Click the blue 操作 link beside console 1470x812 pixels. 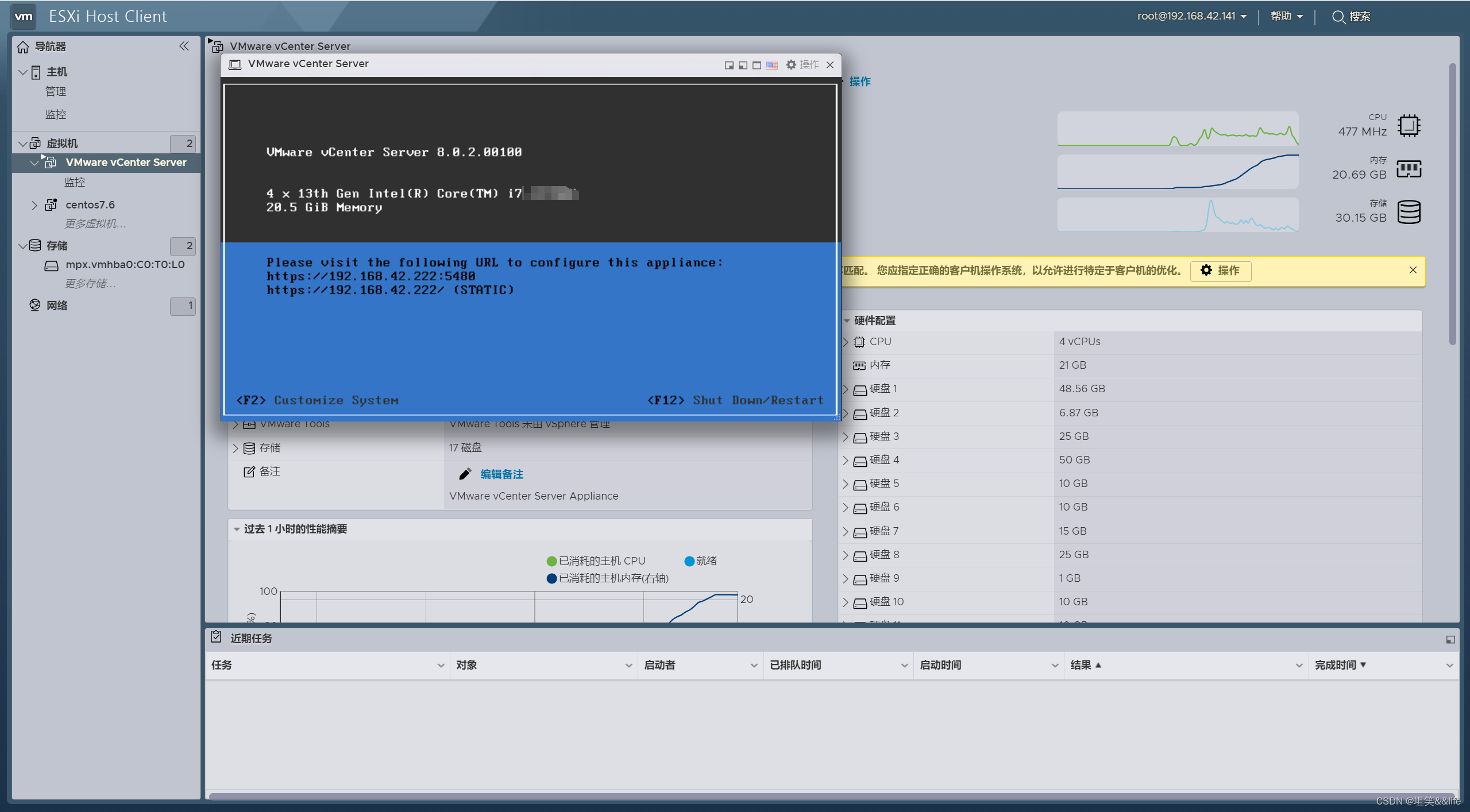click(x=859, y=82)
